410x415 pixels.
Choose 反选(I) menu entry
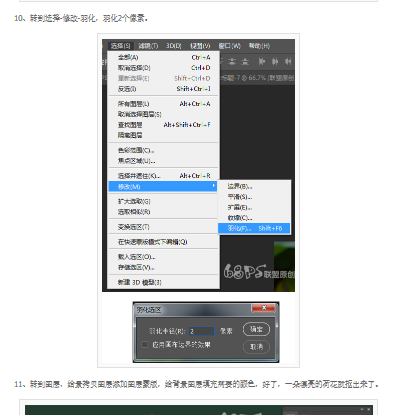(x=164, y=89)
